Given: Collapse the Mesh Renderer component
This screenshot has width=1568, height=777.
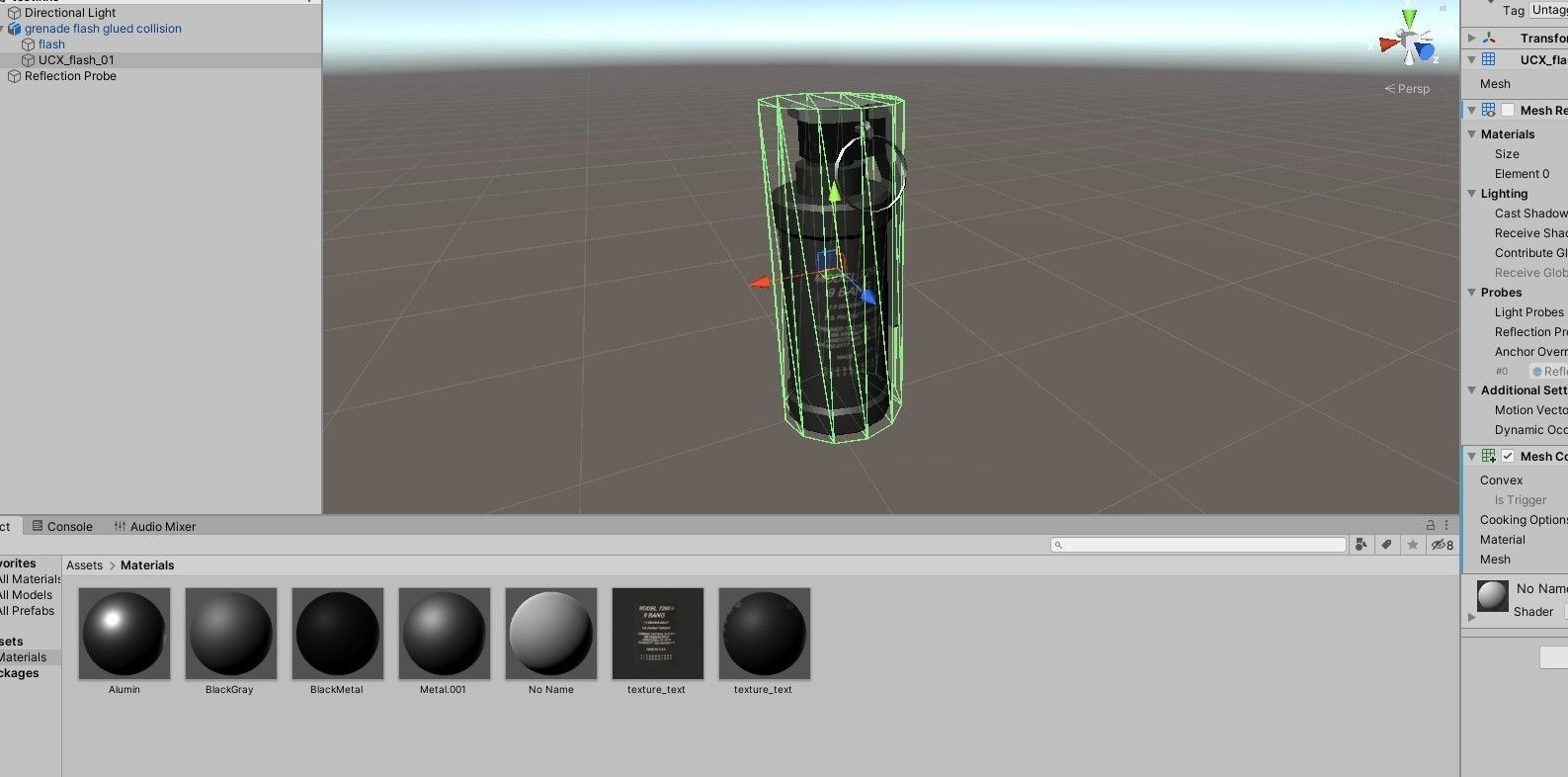Looking at the screenshot, I should [x=1471, y=110].
